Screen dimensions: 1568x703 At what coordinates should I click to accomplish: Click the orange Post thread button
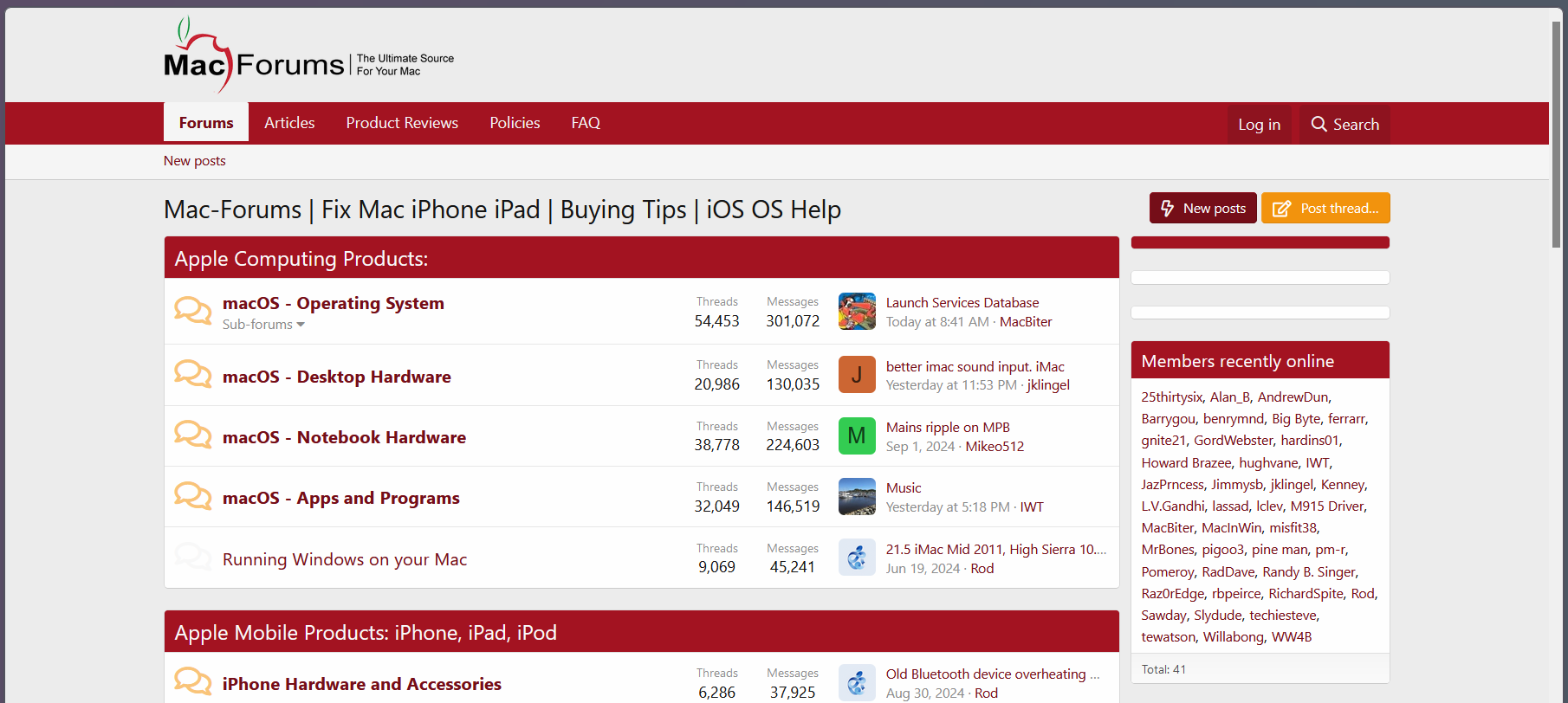[x=1325, y=208]
